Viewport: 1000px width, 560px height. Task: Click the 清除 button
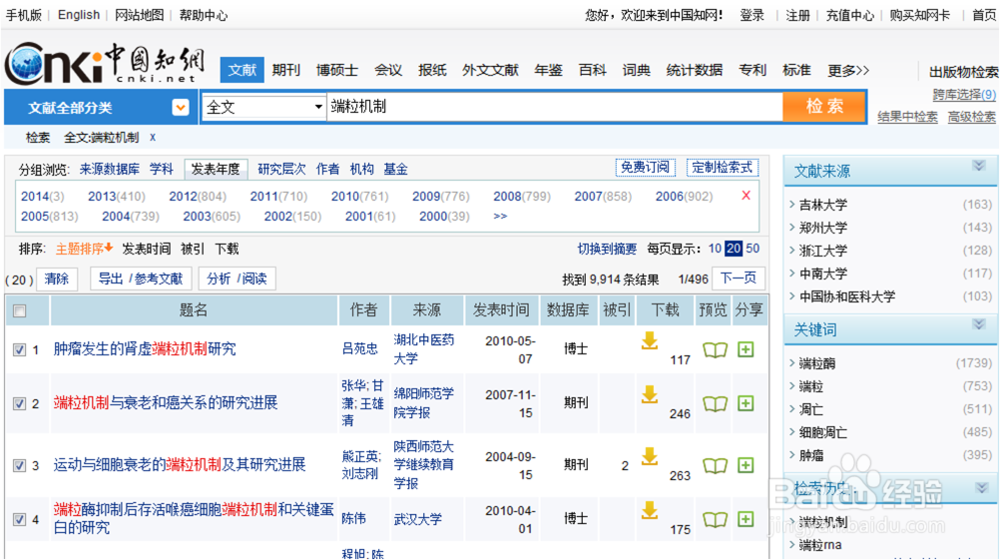(57, 279)
